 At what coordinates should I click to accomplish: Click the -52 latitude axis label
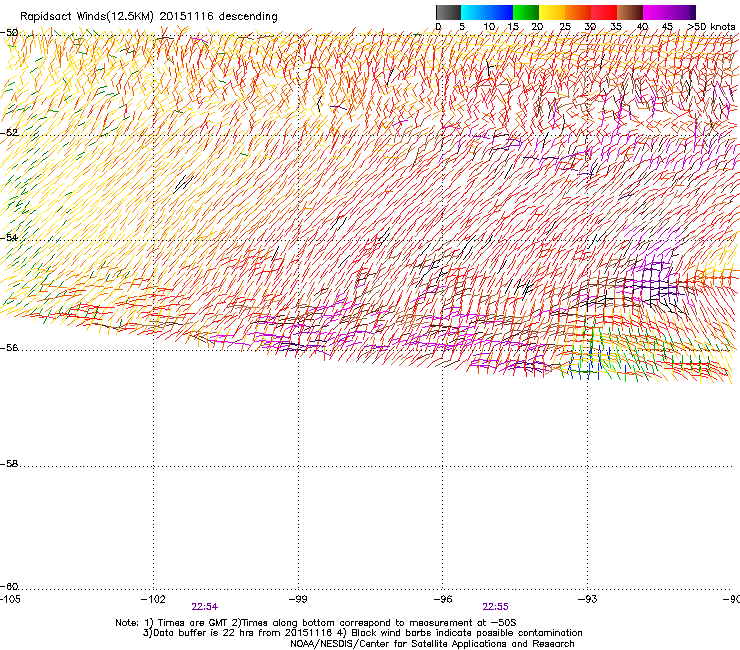(9, 133)
